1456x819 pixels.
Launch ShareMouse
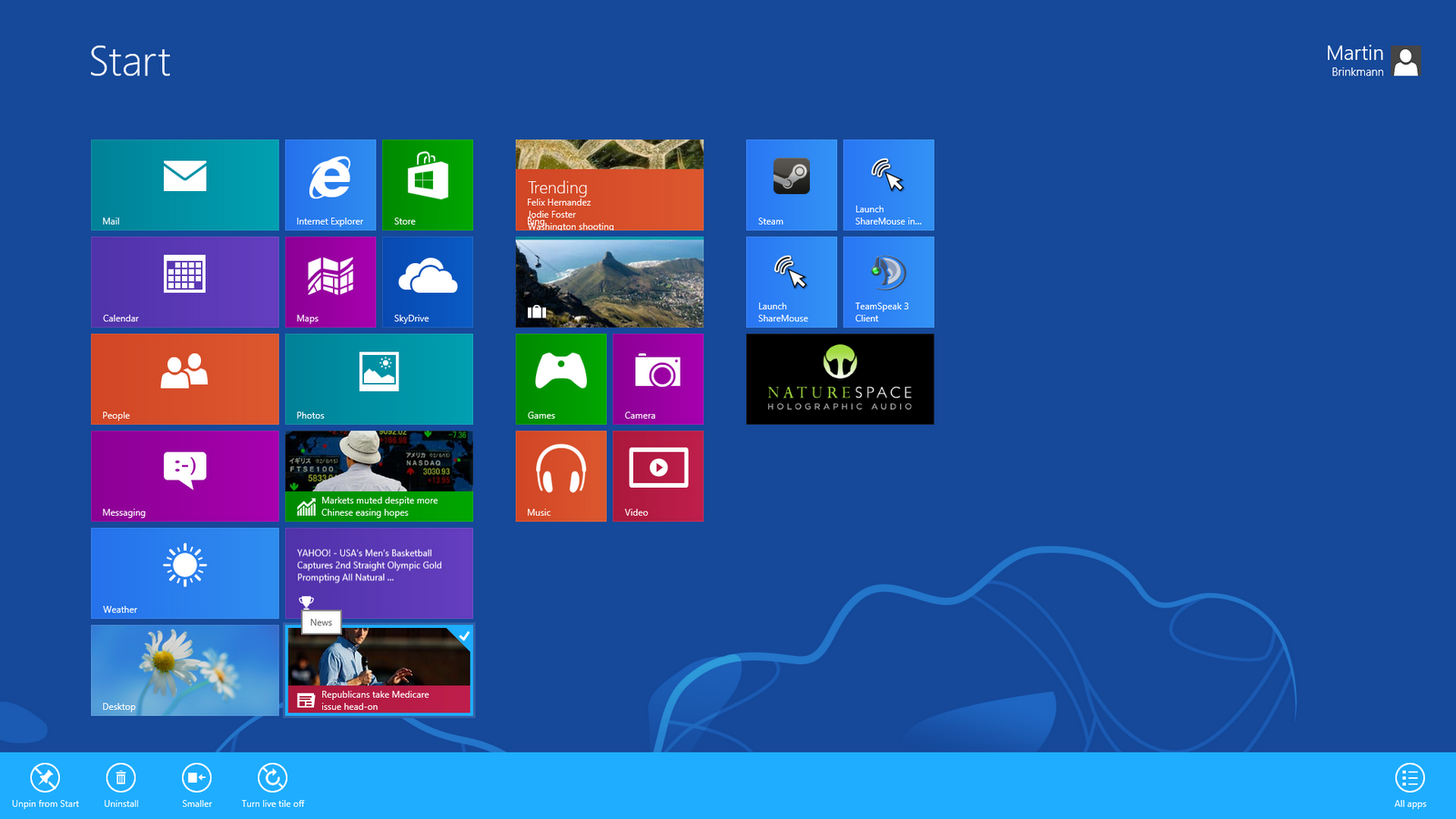[x=791, y=282]
